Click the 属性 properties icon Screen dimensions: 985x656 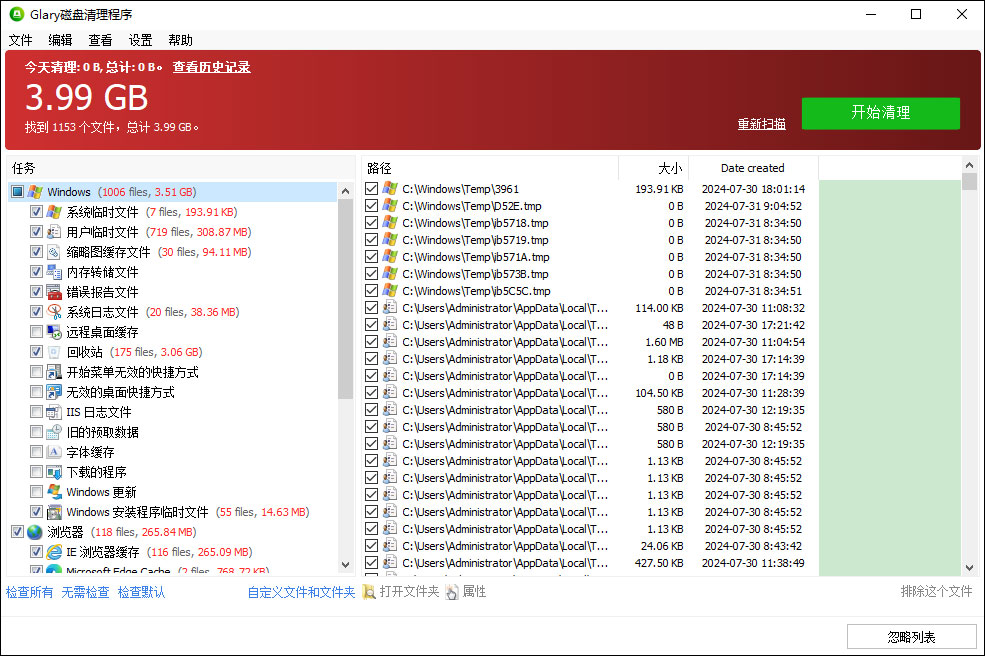tap(452, 592)
